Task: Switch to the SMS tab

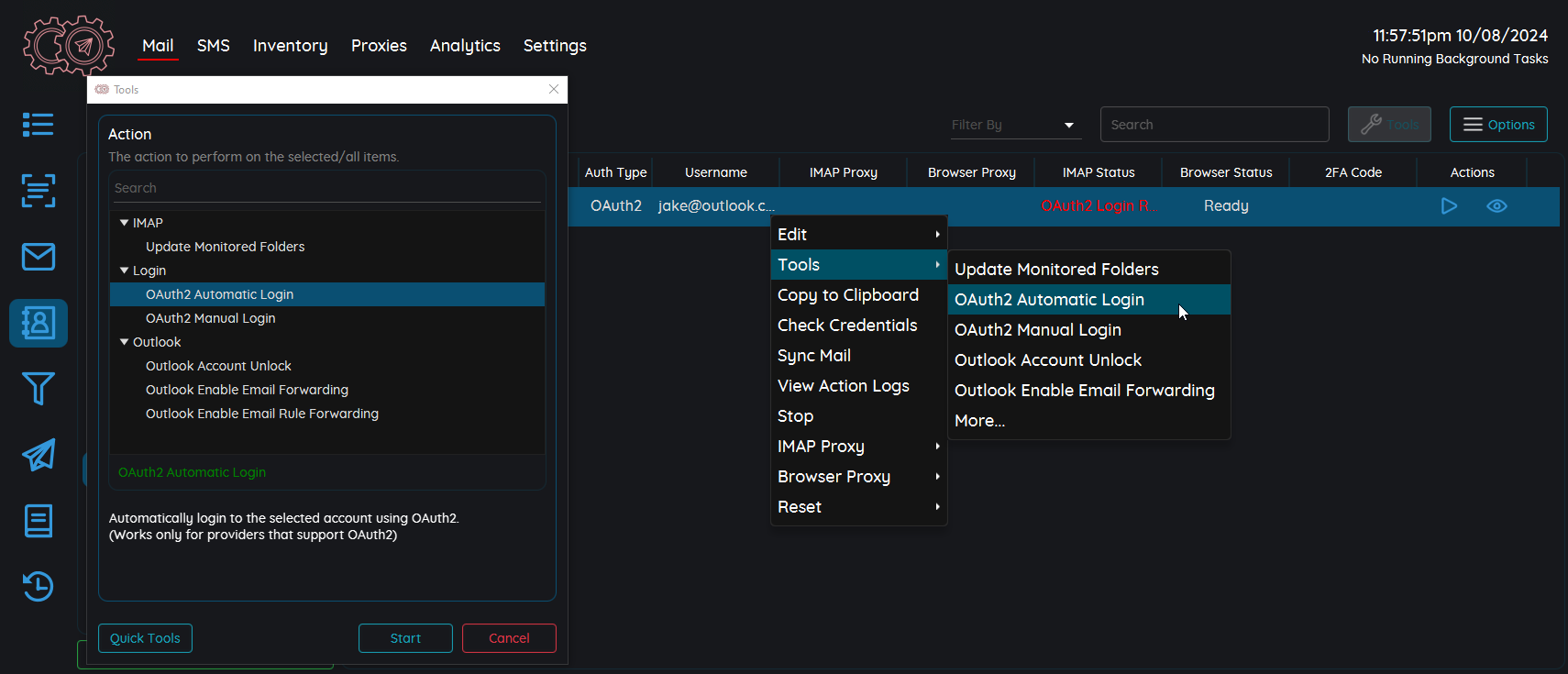Action: point(214,46)
